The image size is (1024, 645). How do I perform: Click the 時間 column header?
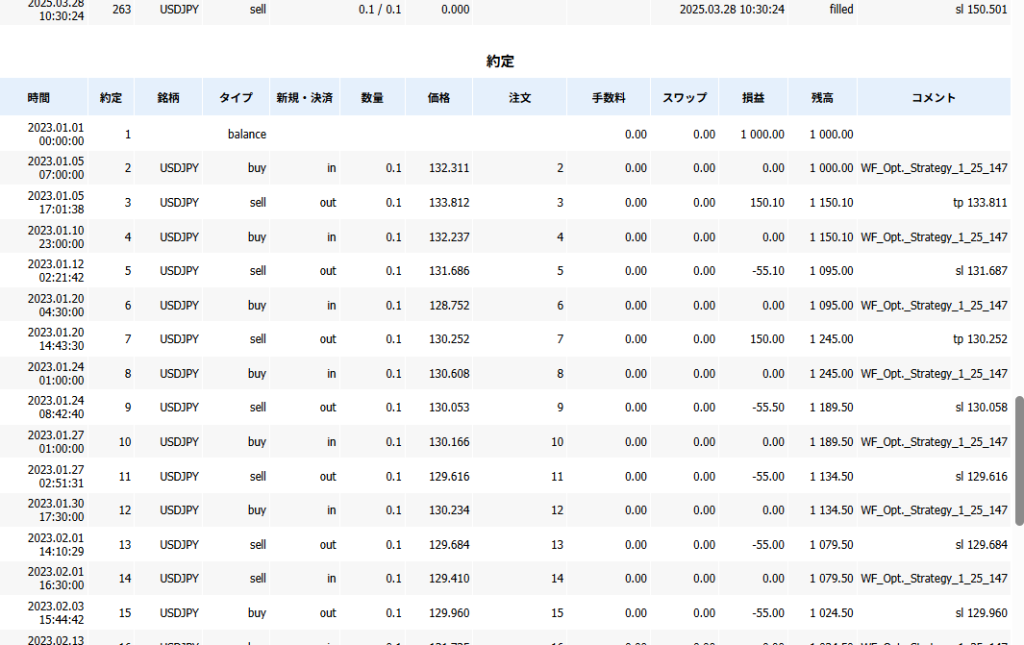(39, 98)
